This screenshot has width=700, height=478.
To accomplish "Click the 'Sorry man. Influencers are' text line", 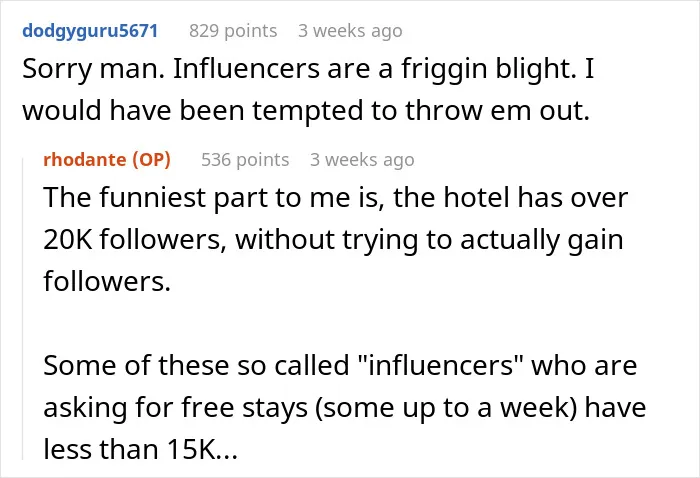I will 308,69.
